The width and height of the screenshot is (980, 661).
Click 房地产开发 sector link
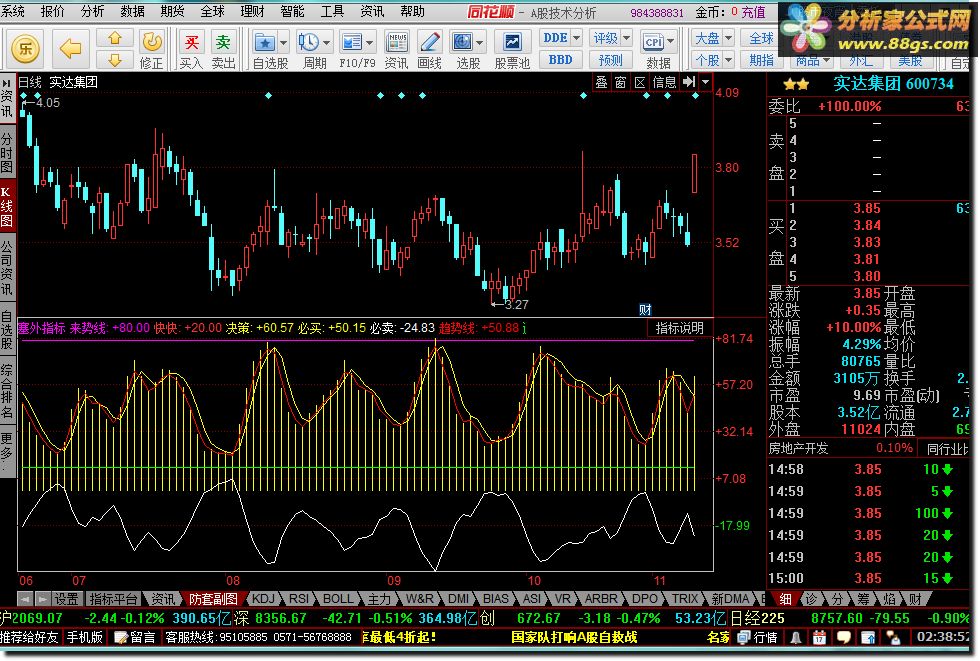click(798, 448)
